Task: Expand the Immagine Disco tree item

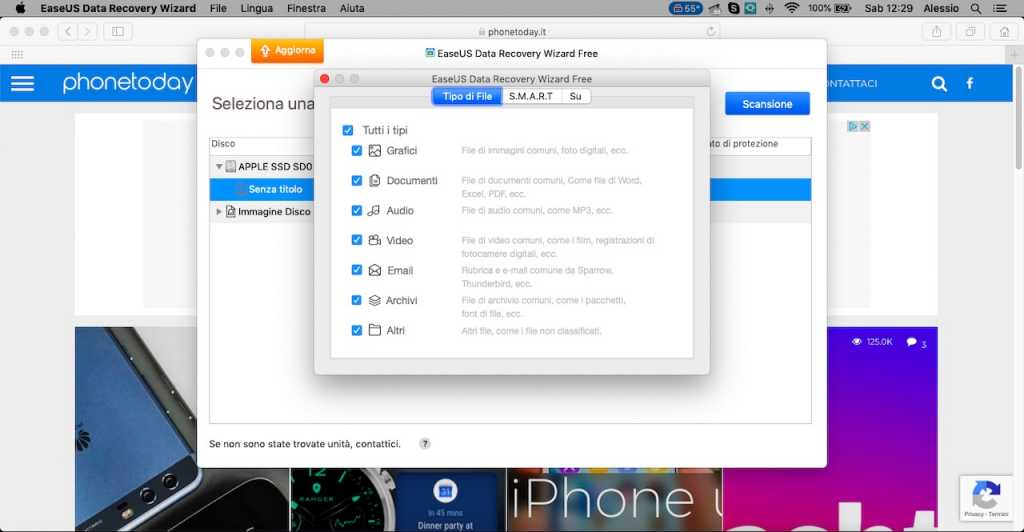Action: 219,212
